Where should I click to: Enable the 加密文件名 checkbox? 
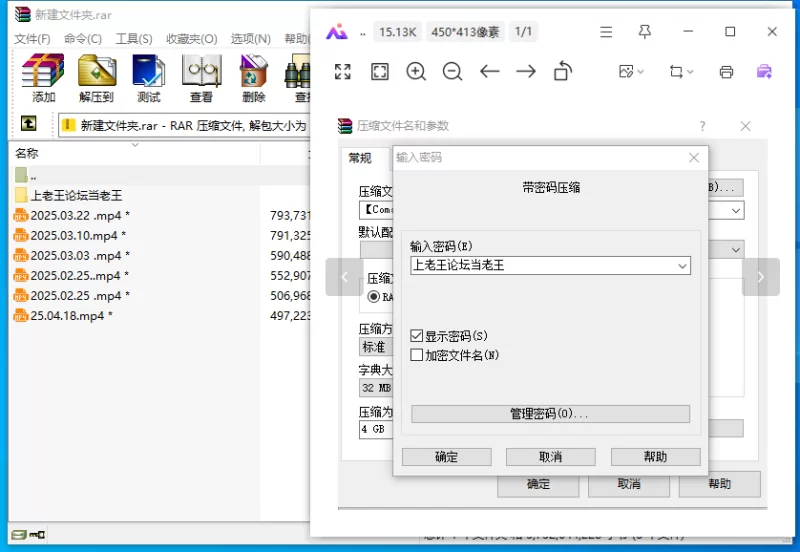[x=417, y=355]
